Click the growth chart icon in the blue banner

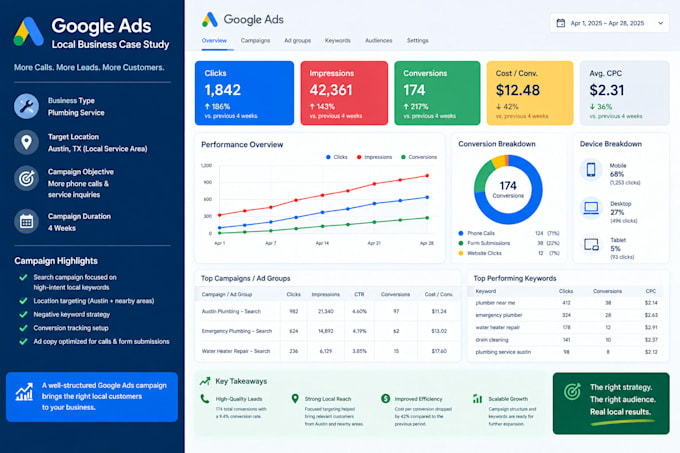[x=24, y=392]
